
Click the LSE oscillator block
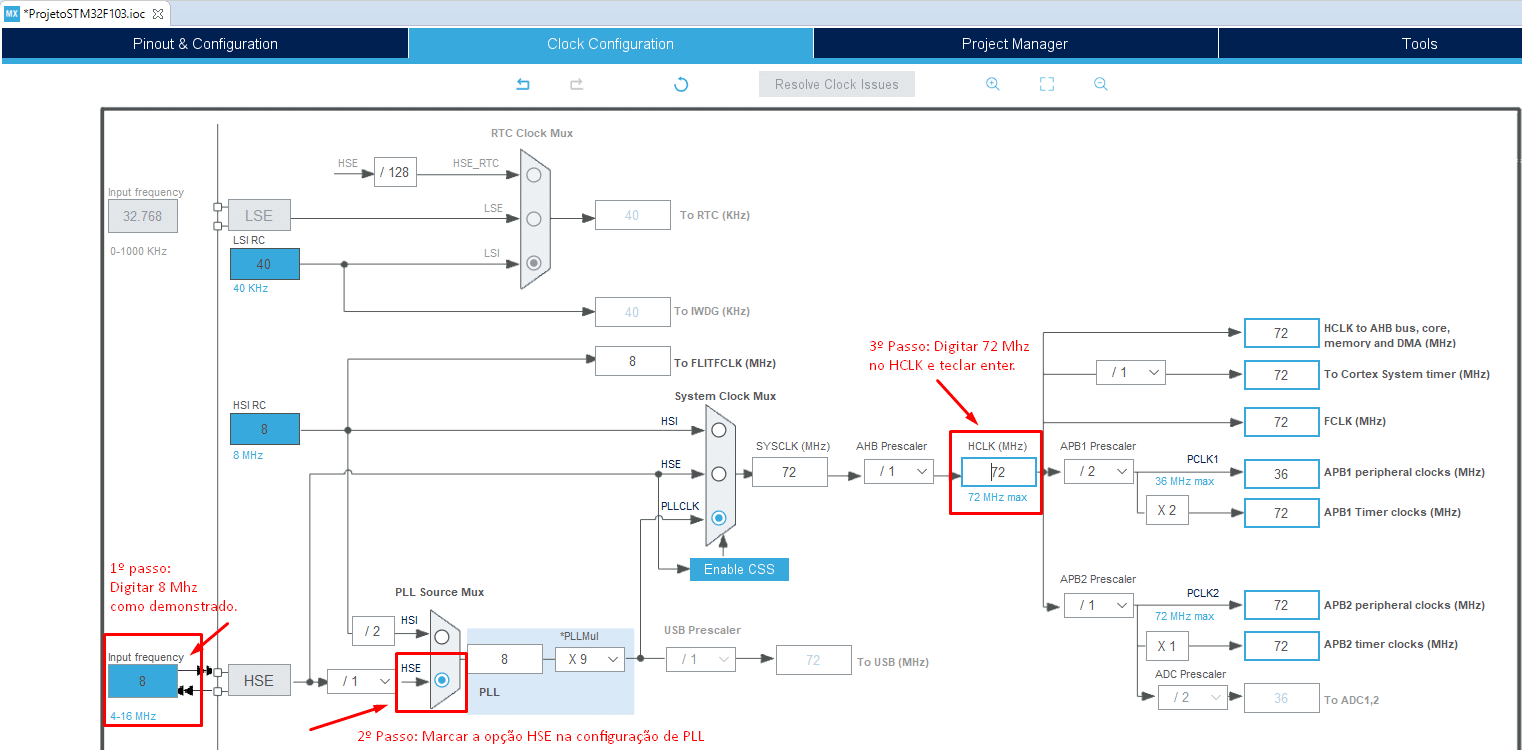pos(259,215)
